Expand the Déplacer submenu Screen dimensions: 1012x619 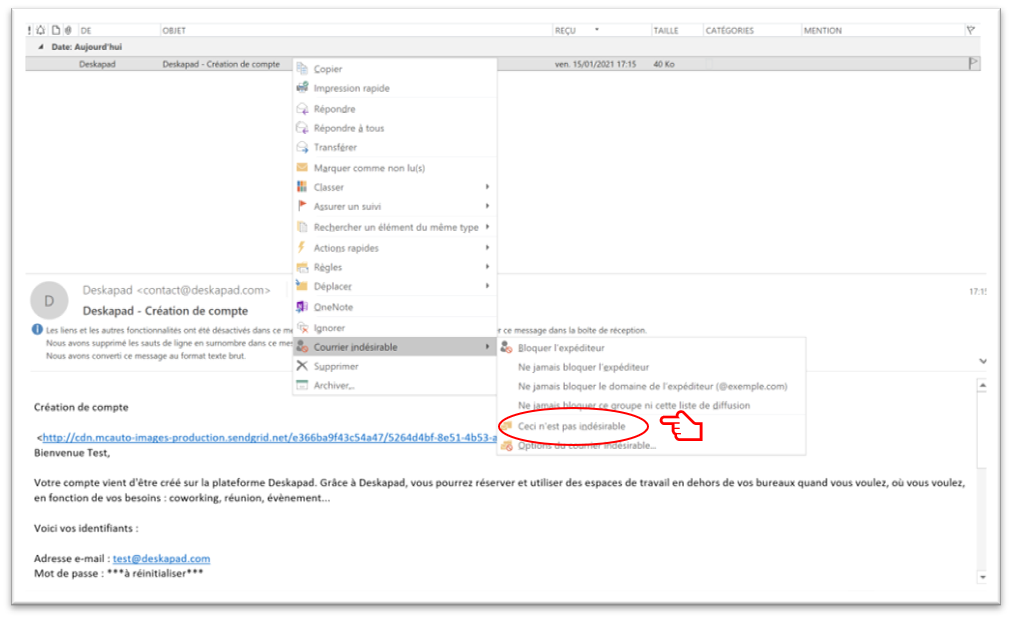click(x=487, y=285)
